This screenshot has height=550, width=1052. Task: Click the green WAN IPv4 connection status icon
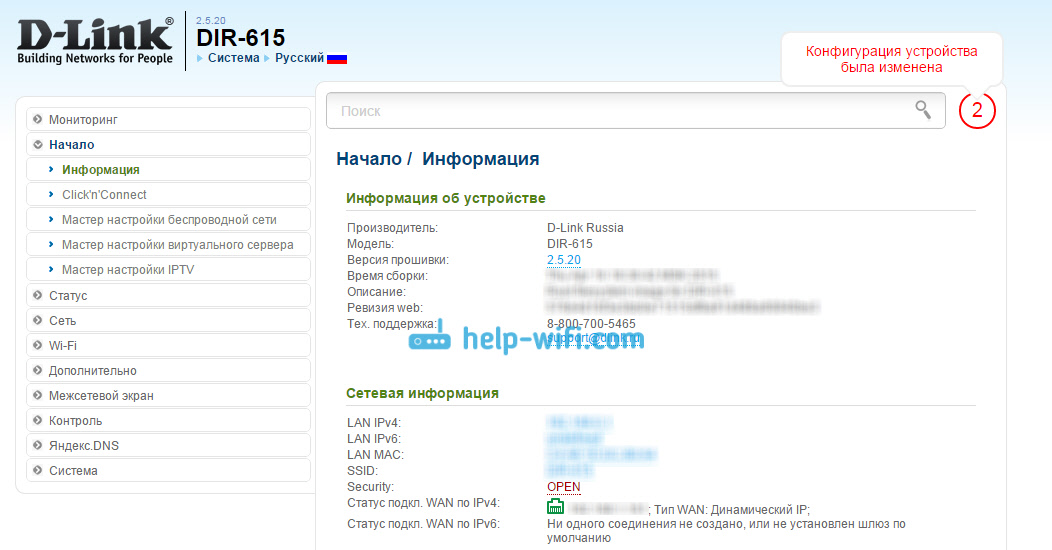pyautogui.click(x=555, y=507)
